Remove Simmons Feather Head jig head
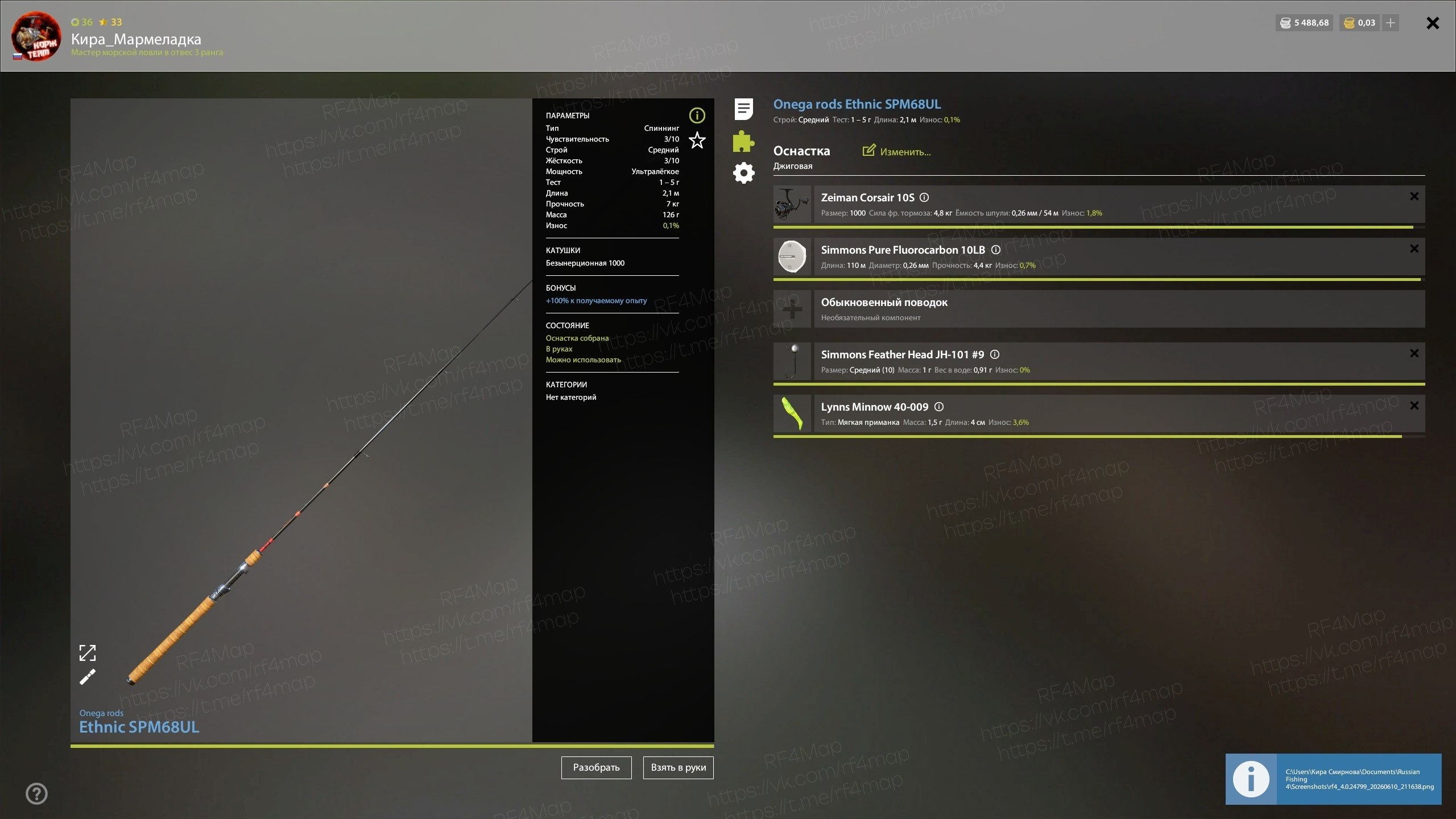Image resolution: width=1456 pixels, height=819 pixels. coord(1414,353)
